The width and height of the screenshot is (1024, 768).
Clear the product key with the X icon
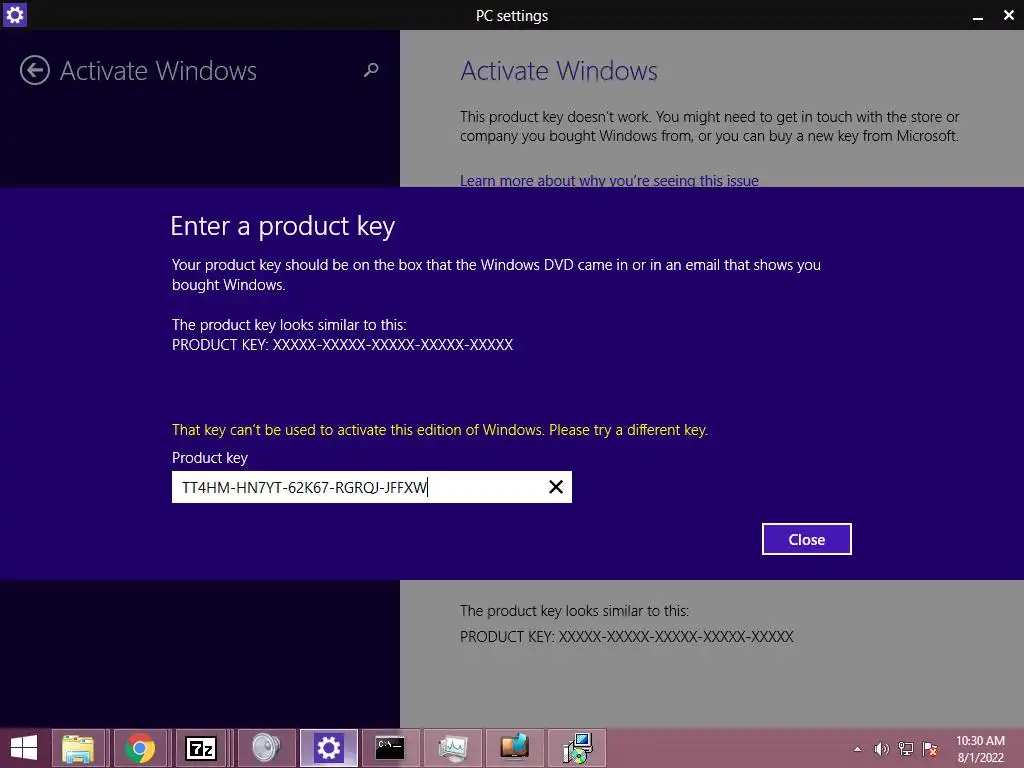[556, 487]
